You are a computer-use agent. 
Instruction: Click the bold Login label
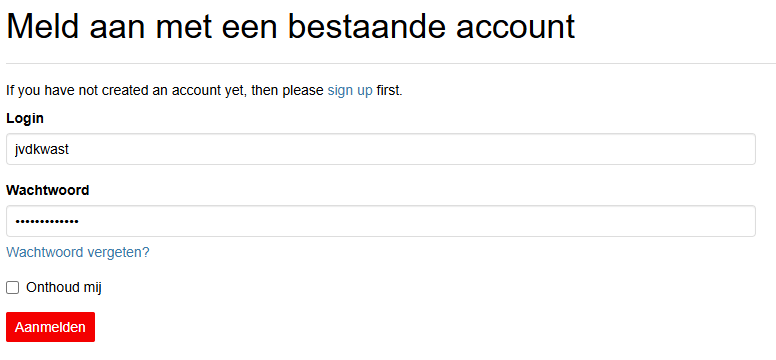coord(25,118)
